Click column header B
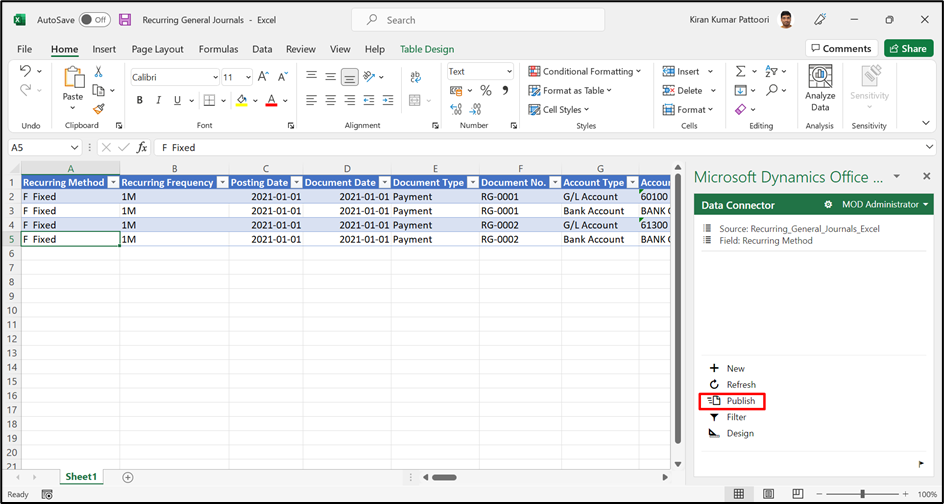The width and height of the screenshot is (944, 504). [x=174, y=169]
